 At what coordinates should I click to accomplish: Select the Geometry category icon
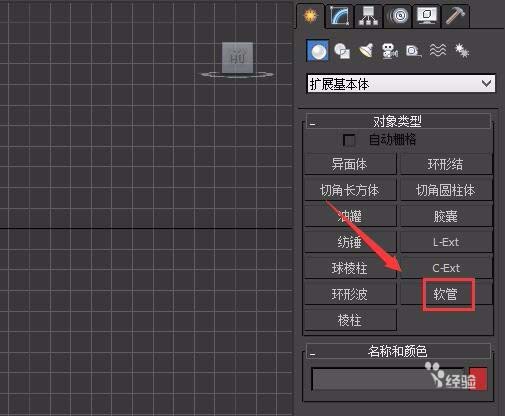(x=317, y=51)
